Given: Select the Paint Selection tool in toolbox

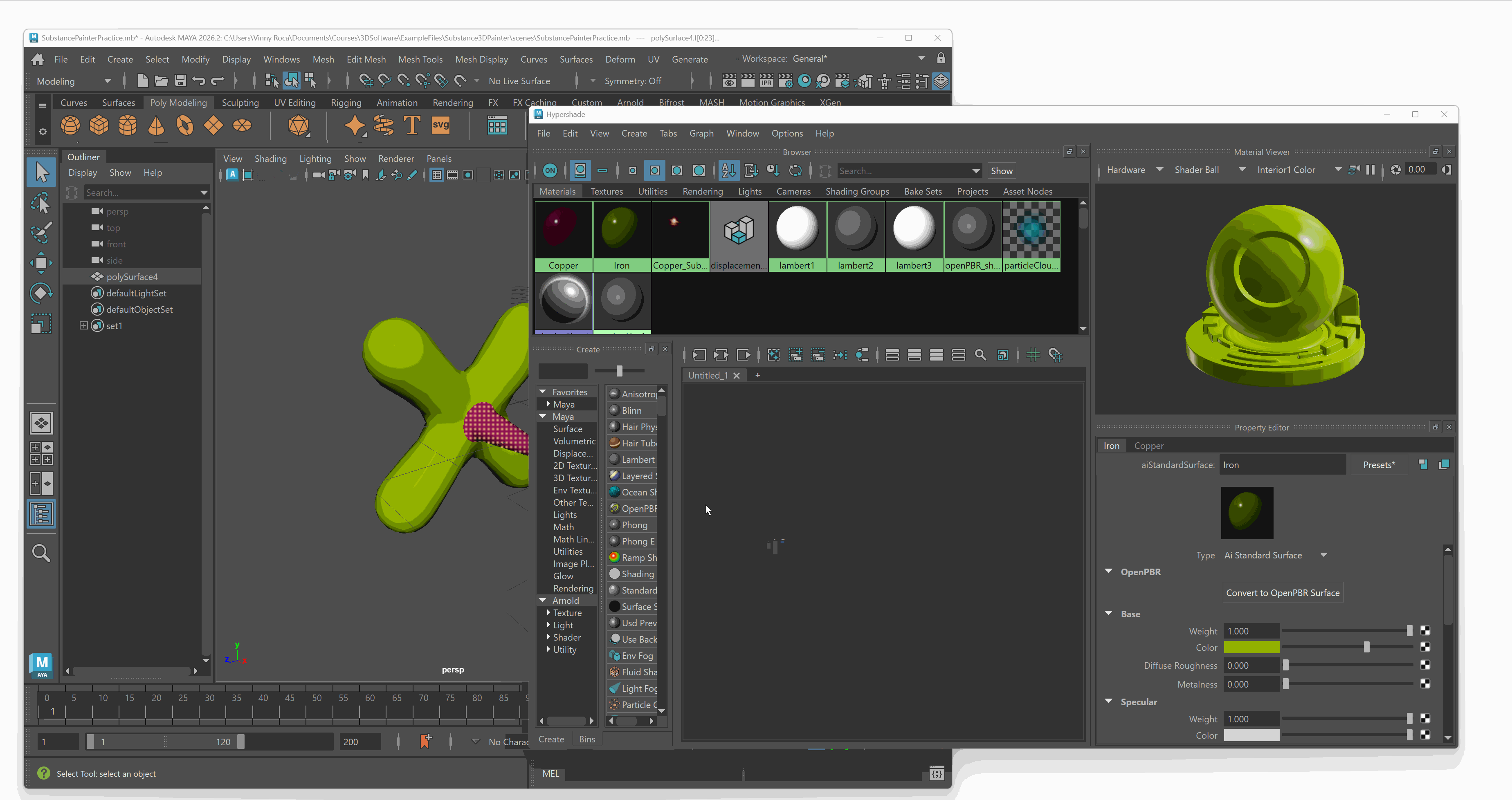Looking at the screenshot, I should pyautogui.click(x=40, y=233).
